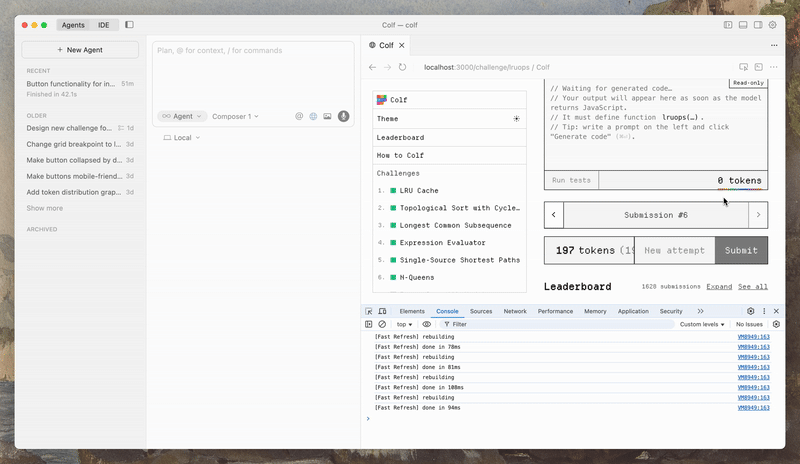Open the Agent mode dropdown
800x464 pixels.
tap(181, 116)
